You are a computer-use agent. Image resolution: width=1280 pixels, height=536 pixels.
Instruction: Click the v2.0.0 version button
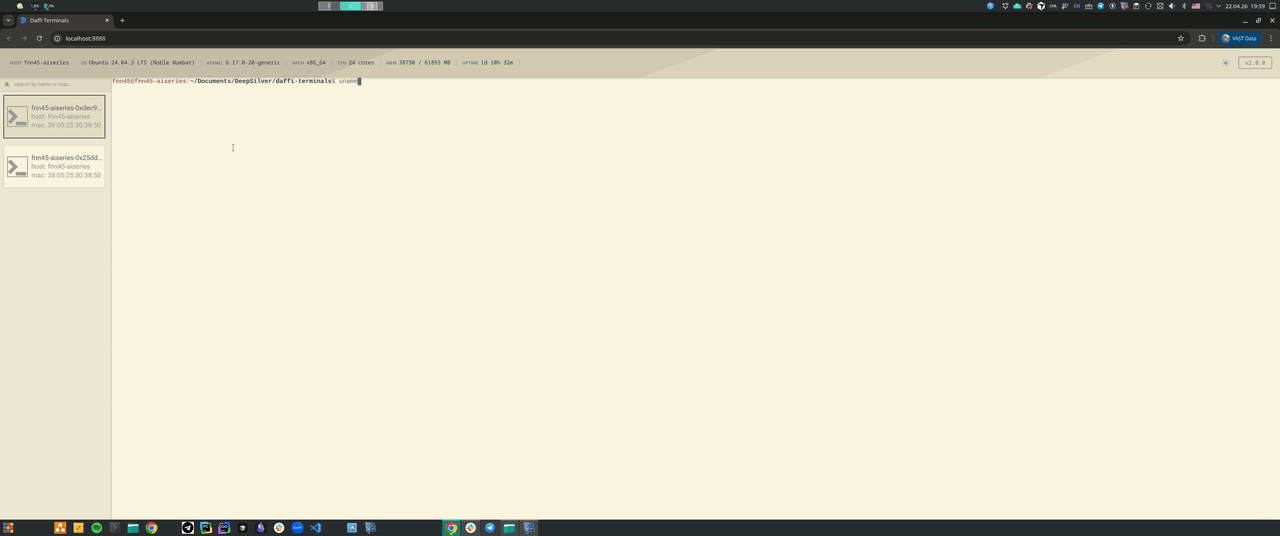[1255, 63]
